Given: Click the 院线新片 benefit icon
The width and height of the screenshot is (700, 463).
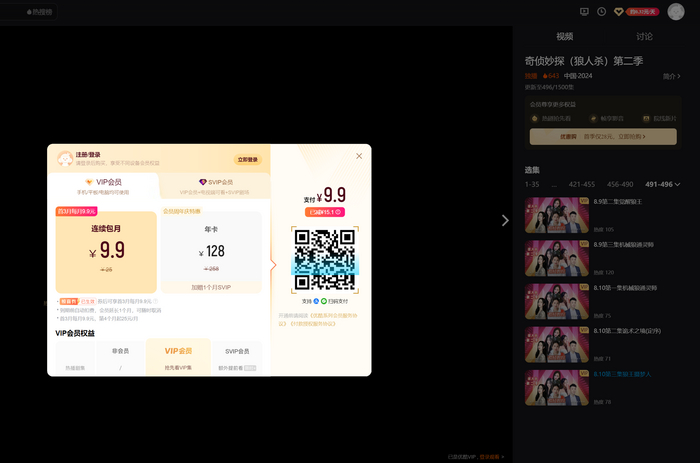Looking at the screenshot, I should pos(646,118).
